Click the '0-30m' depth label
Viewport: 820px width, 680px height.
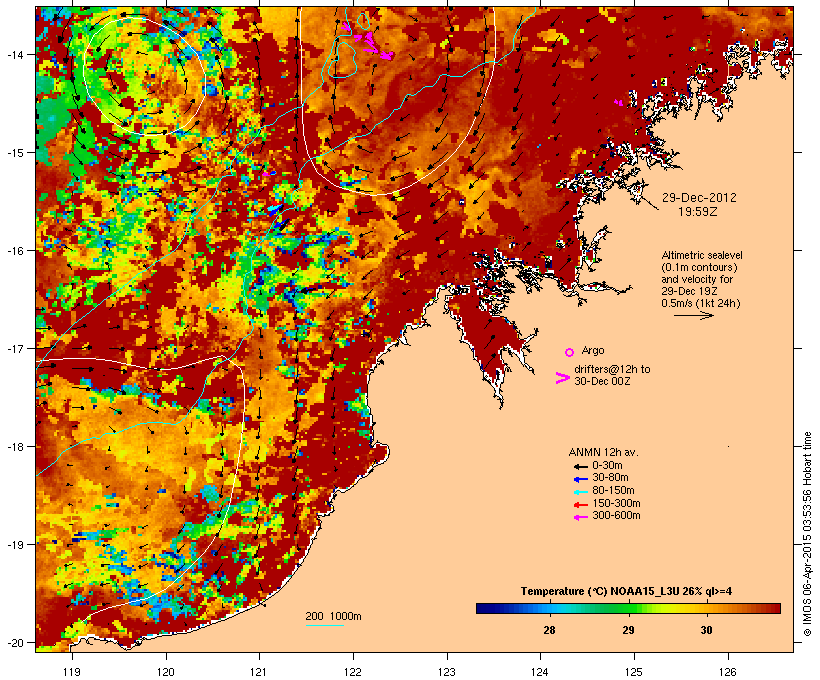[607, 466]
